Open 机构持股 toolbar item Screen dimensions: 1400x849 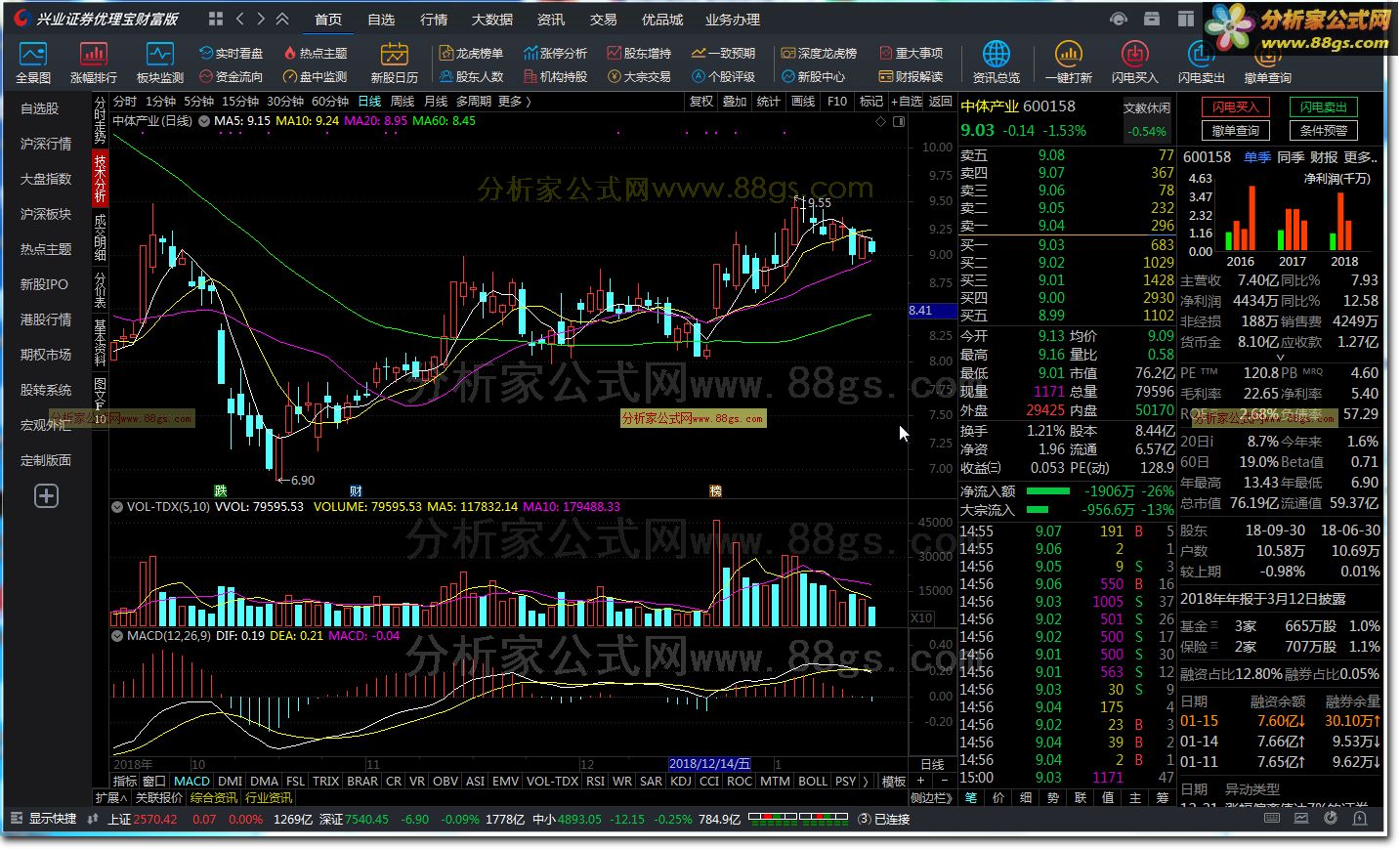point(555,76)
